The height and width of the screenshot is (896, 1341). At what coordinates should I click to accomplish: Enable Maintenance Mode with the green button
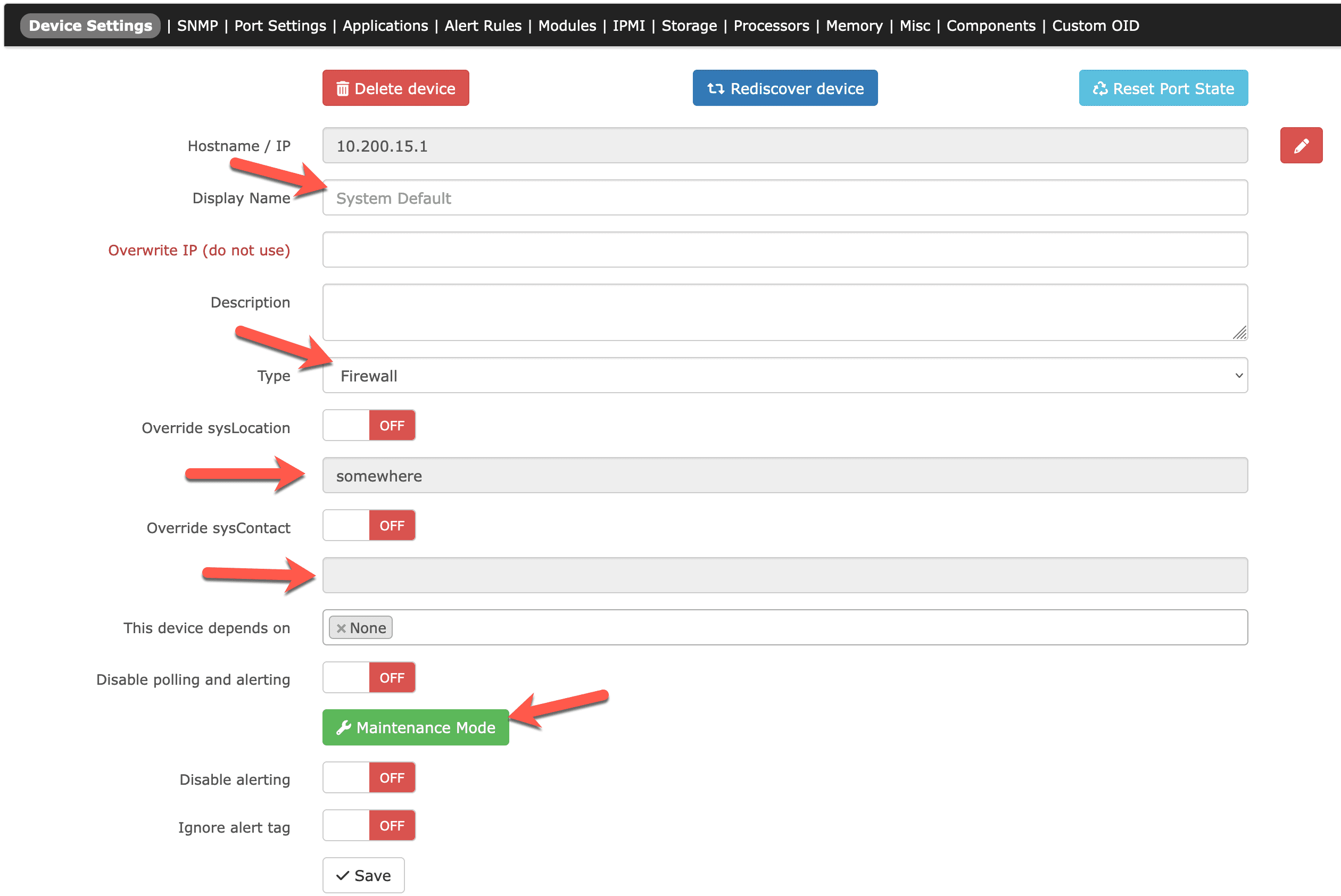(x=416, y=728)
